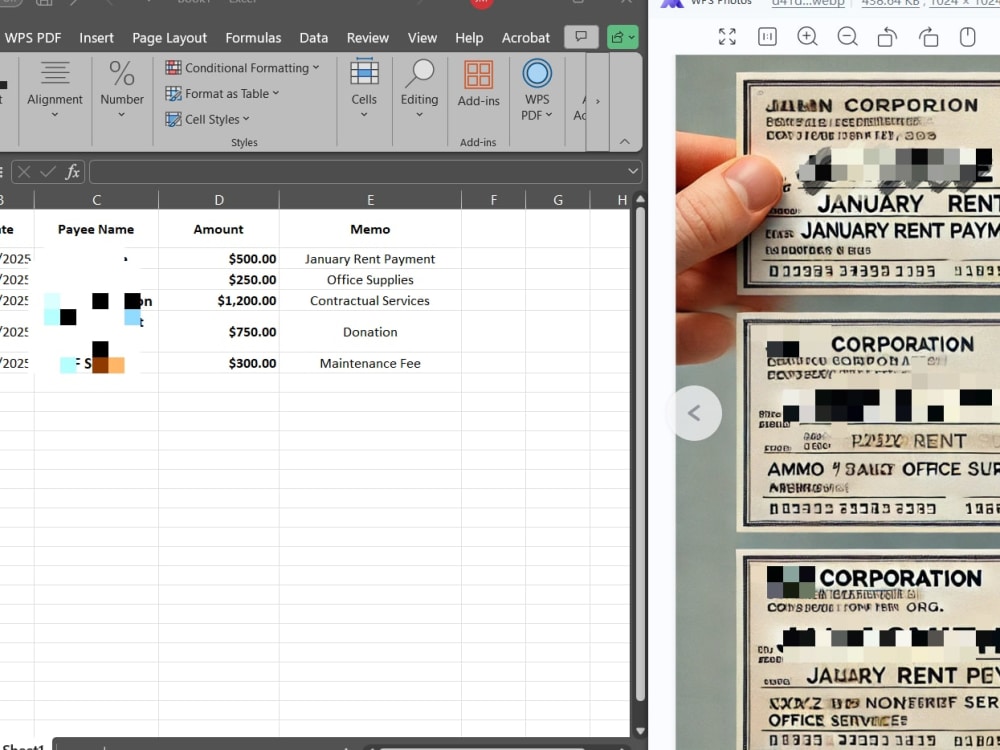Image resolution: width=1000 pixels, height=750 pixels.
Task: Click the Insert Function fx icon
Action: [x=73, y=172]
